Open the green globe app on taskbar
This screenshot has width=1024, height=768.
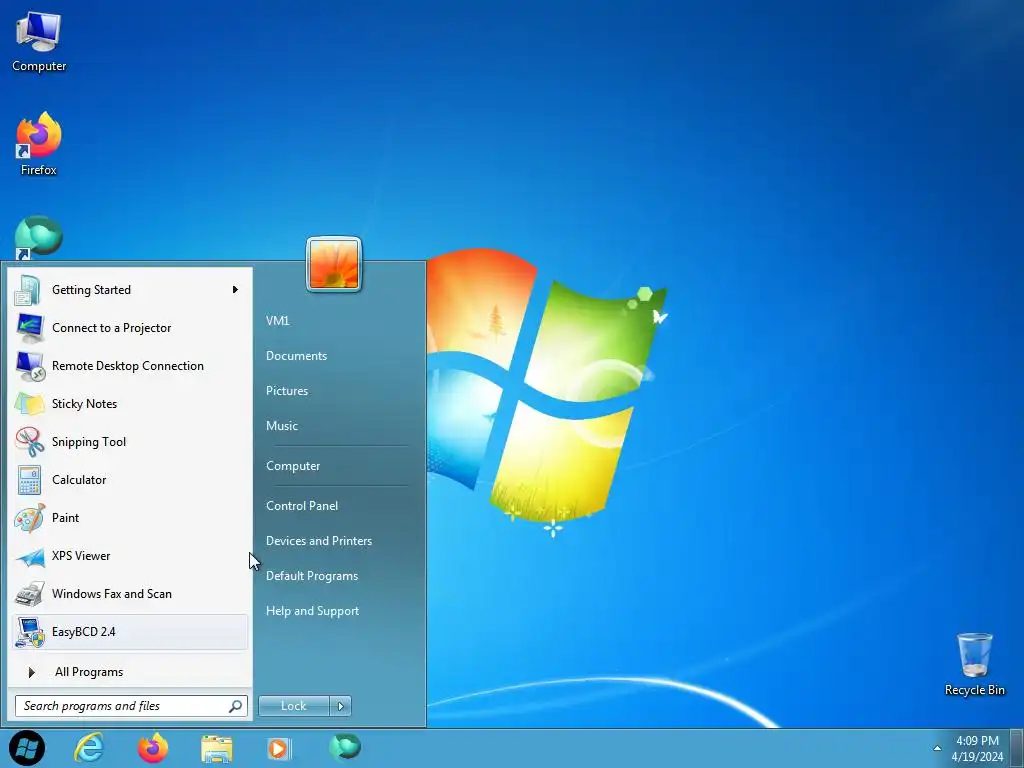(x=344, y=746)
